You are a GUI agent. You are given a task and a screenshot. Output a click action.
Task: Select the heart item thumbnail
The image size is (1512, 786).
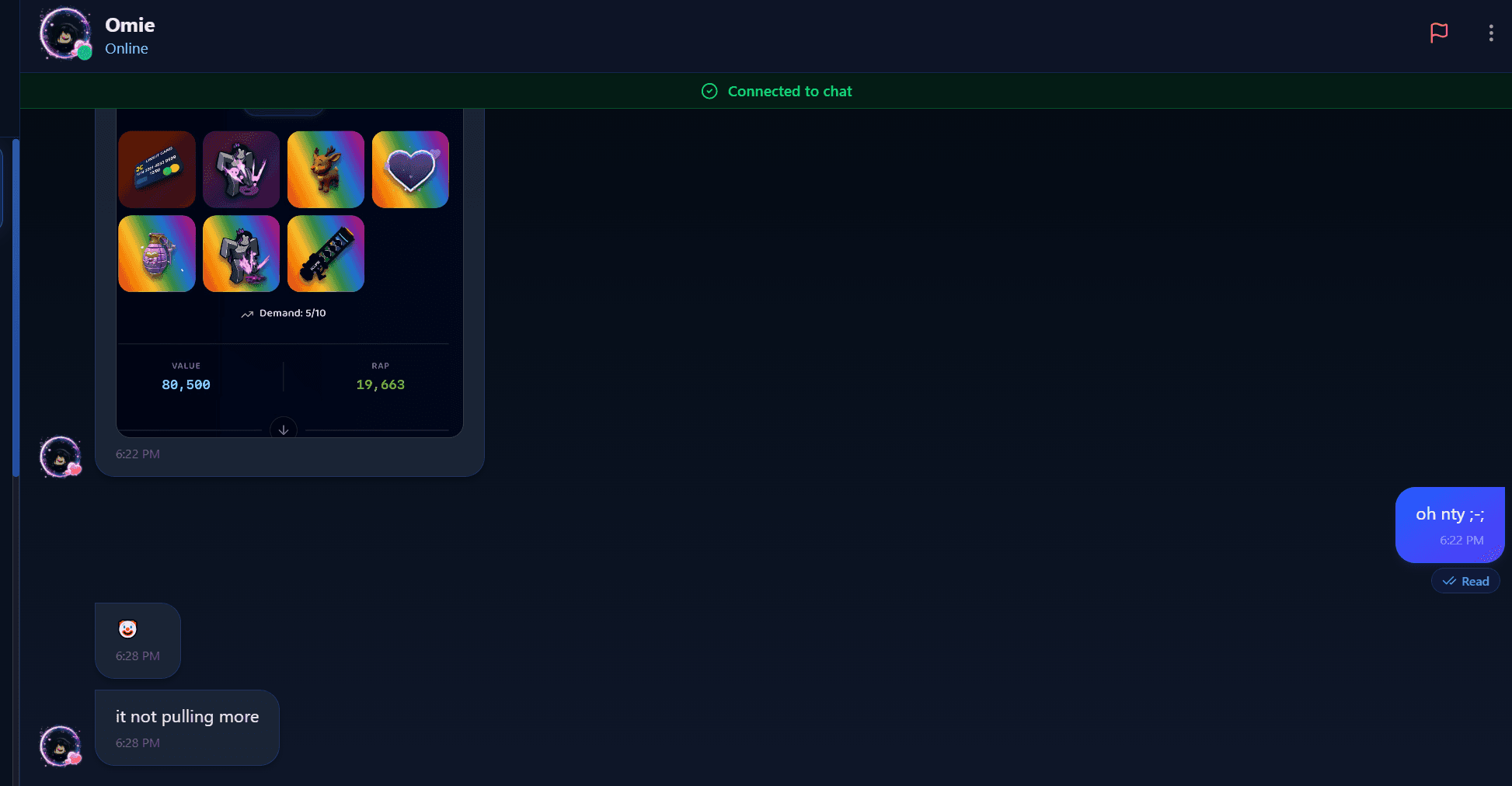tap(410, 169)
